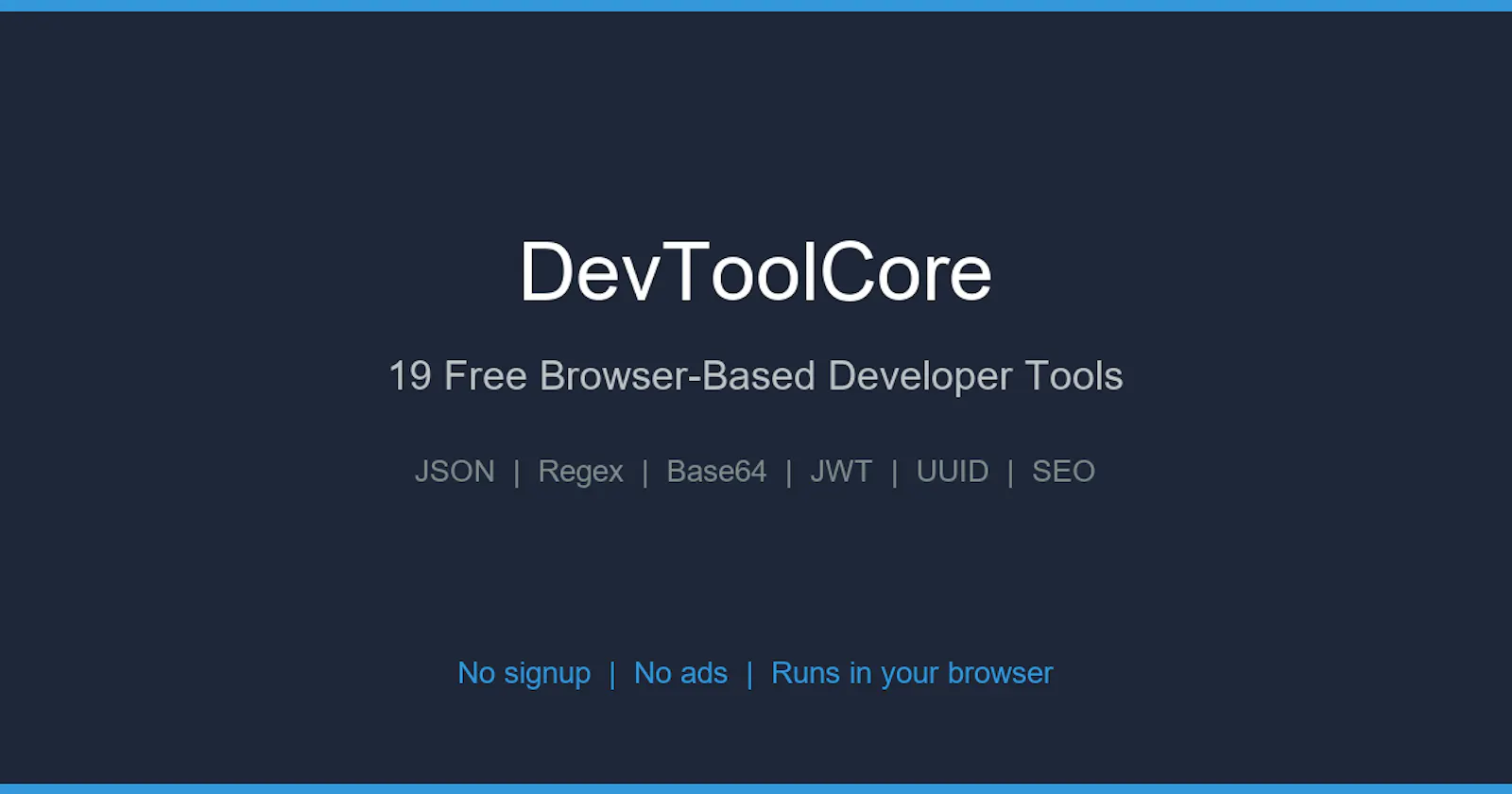Select the JWT label
This screenshot has height=794, width=1512.
click(841, 471)
